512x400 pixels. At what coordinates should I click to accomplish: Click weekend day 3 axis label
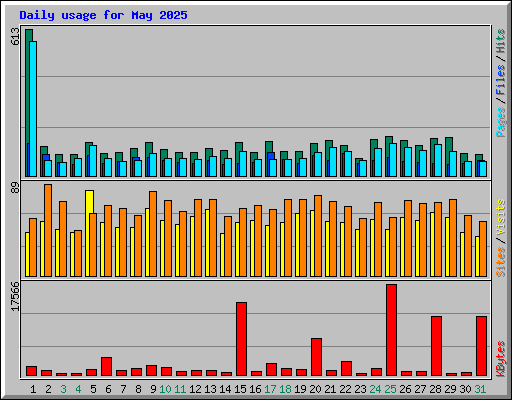63,389
